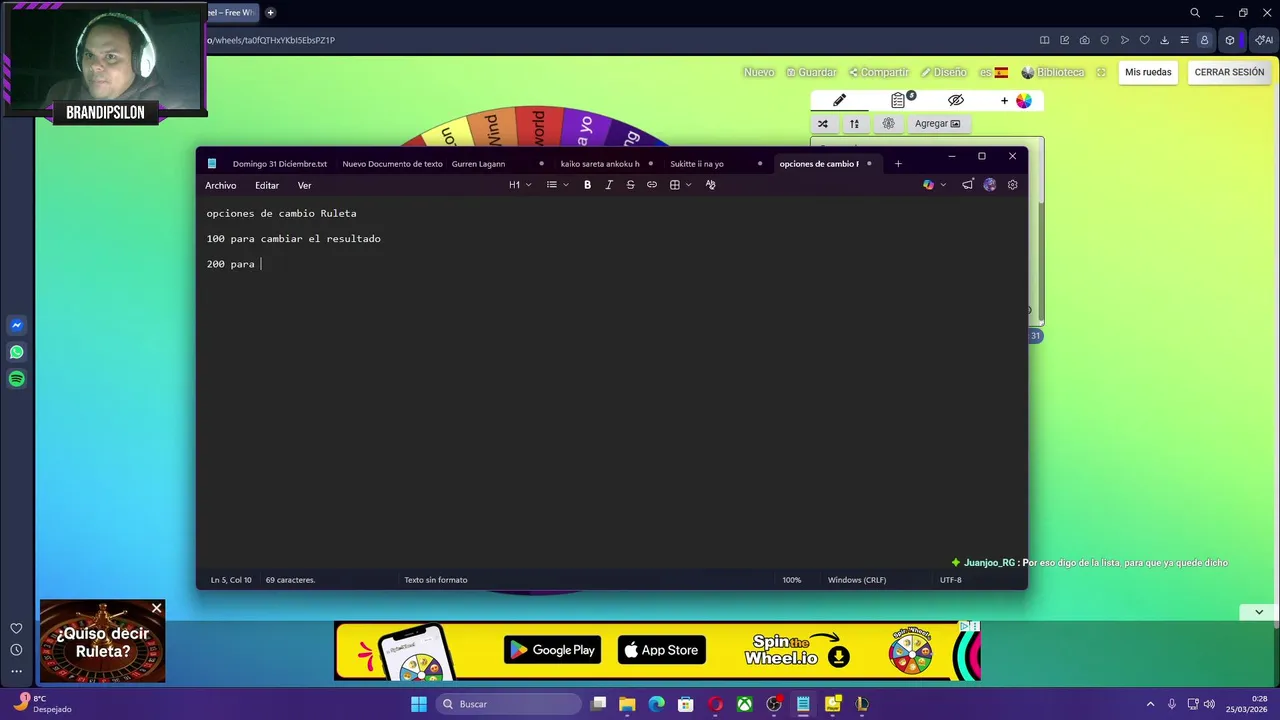This screenshot has width=1280, height=720.
Task: Click the Mis ruedas button
Action: tap(1148, 72)
